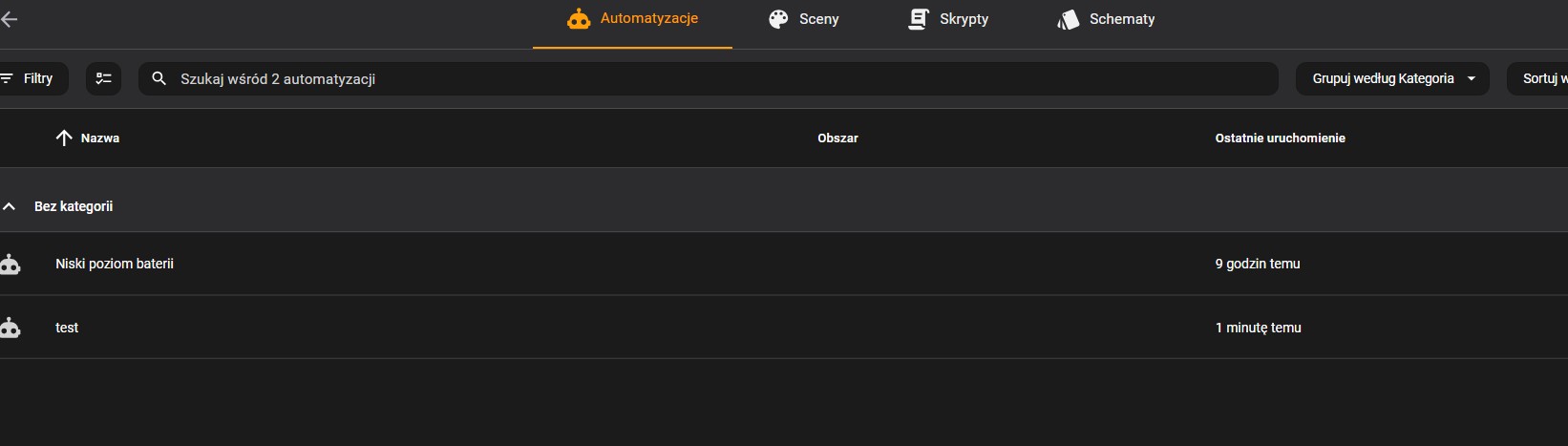Click the Automatyzacje robot icon
This screenshot has height=446, width=1568.
click(579, 19)
